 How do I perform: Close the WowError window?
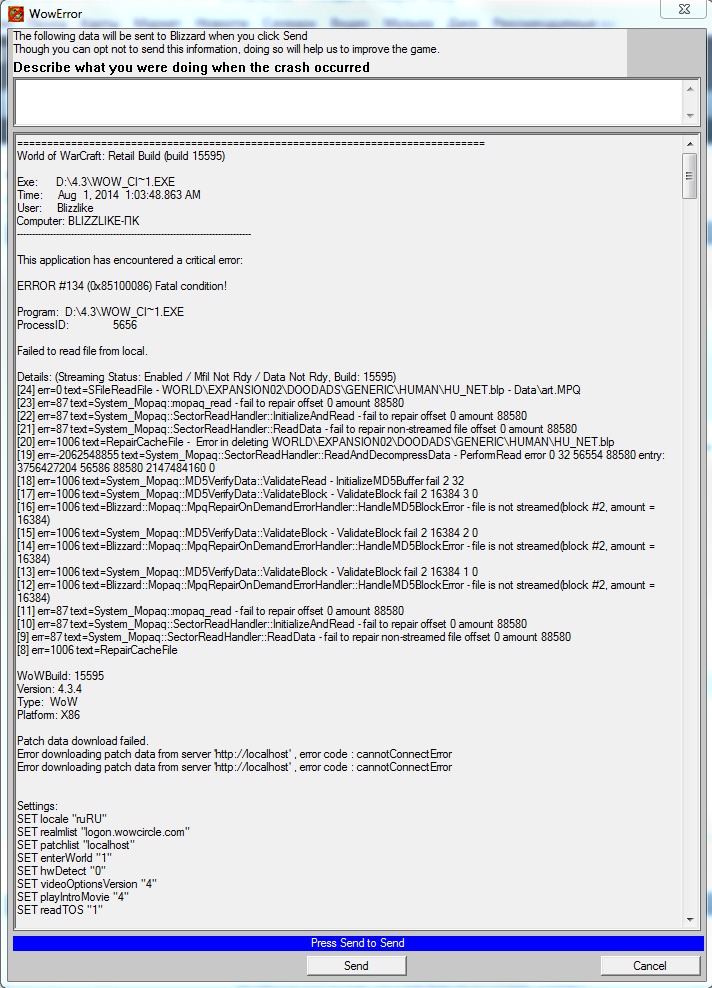pos(684,9)
